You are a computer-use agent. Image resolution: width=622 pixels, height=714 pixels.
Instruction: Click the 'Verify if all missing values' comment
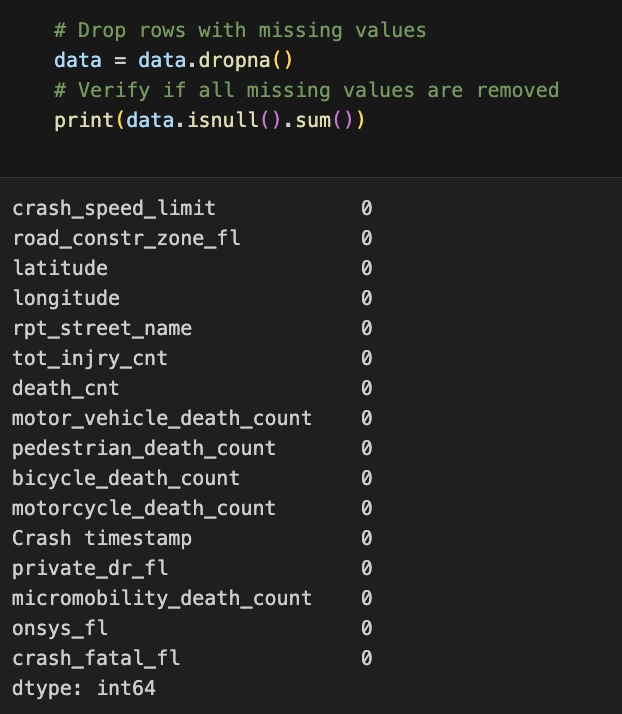pyautogui.click(x=306, y=91)
